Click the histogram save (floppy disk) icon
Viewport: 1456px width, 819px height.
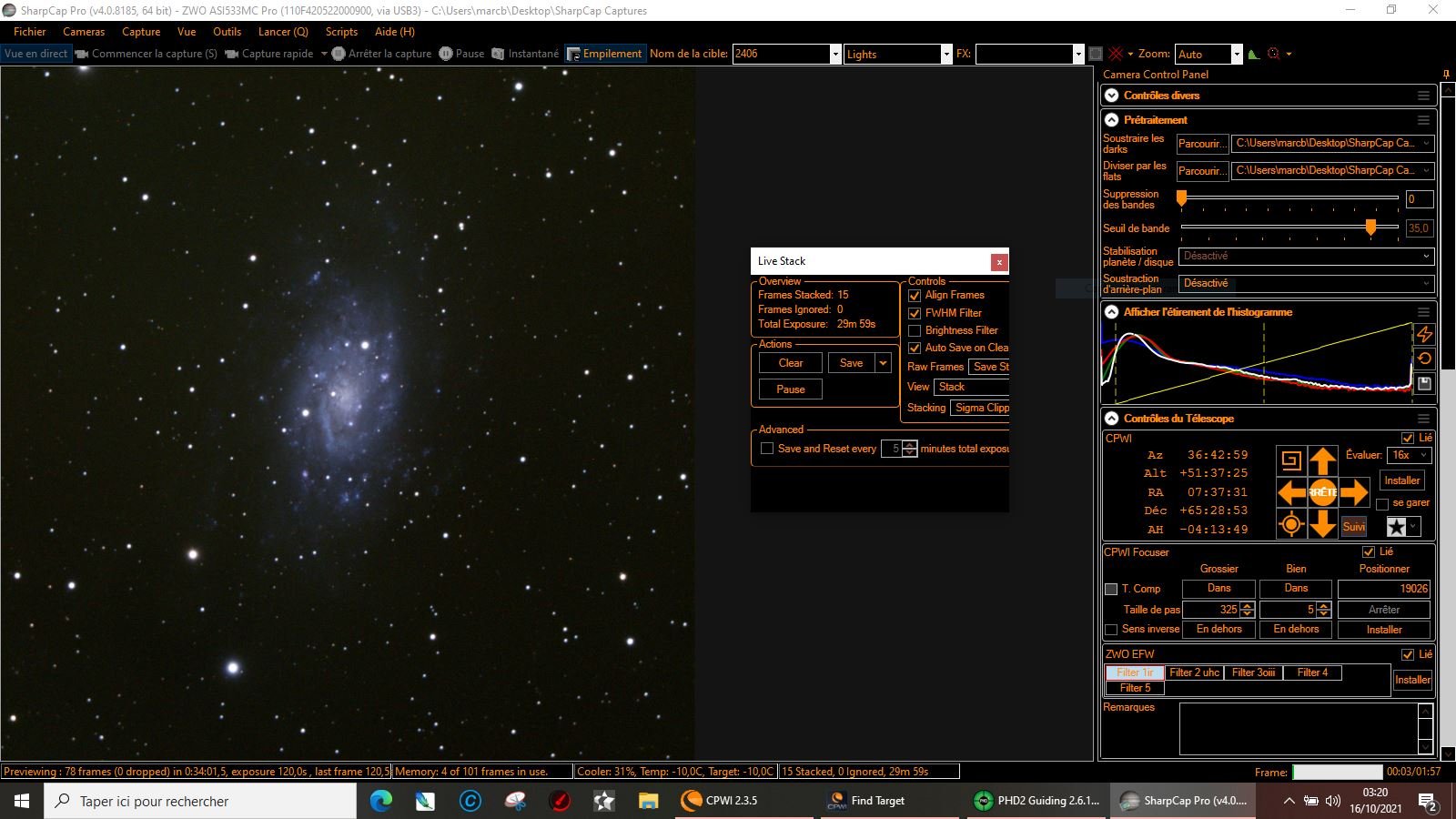point(1425,384)
